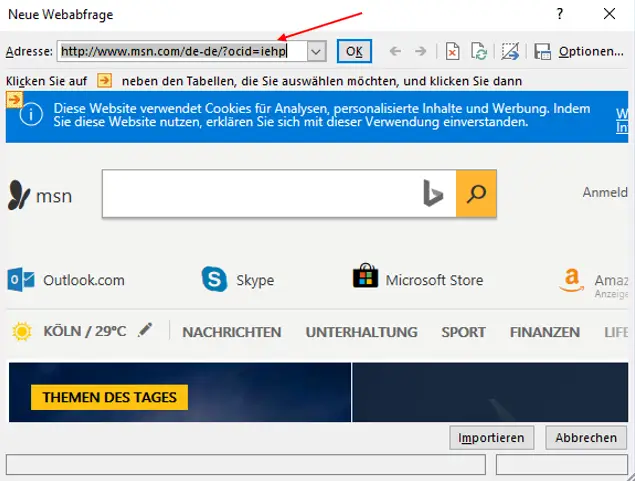The height and width of the screenshot is (481, 635).
Task: Open the Optionen... settings
Action: pos(579,51)
